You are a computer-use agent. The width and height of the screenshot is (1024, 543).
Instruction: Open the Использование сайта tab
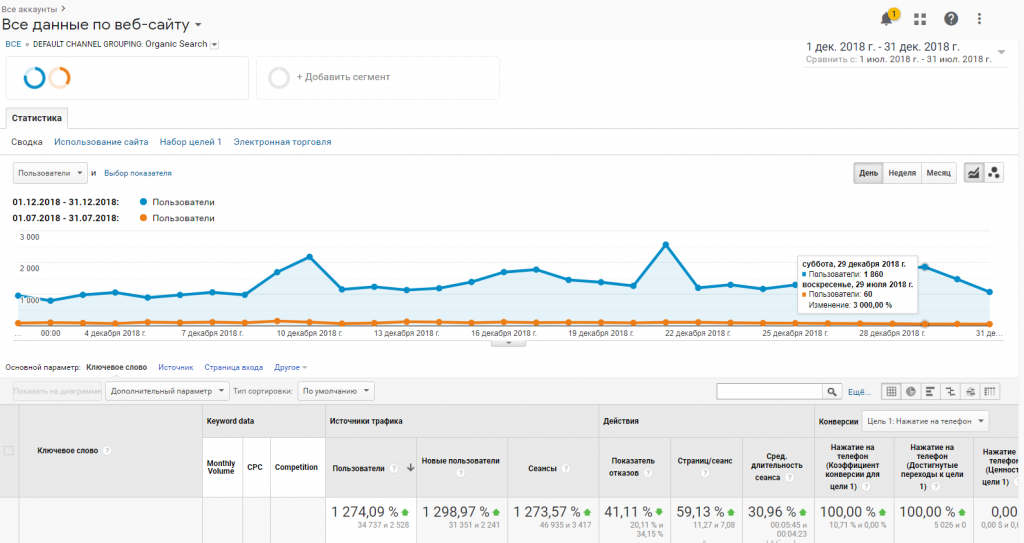coord(101,142)
